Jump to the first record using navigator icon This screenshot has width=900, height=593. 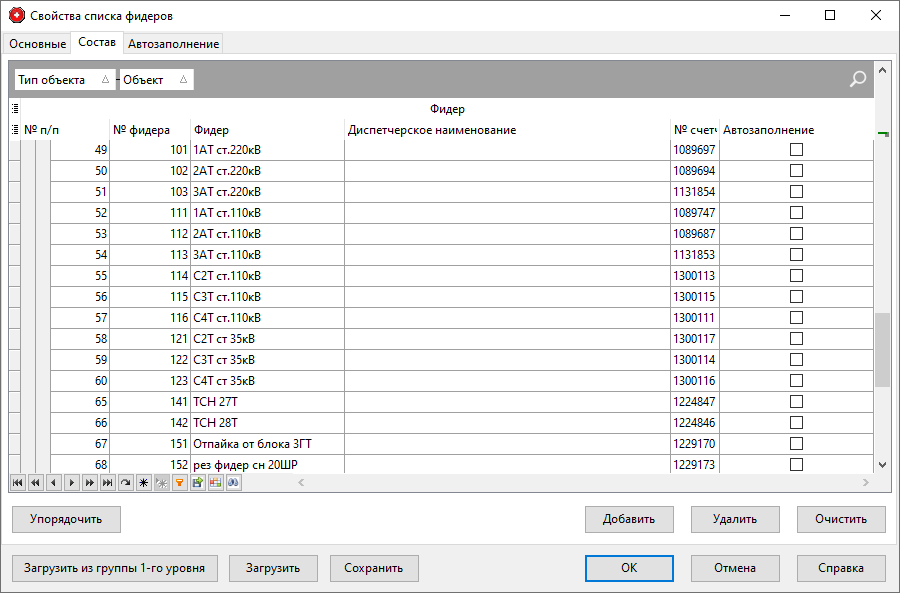click(x=17, y=482)
